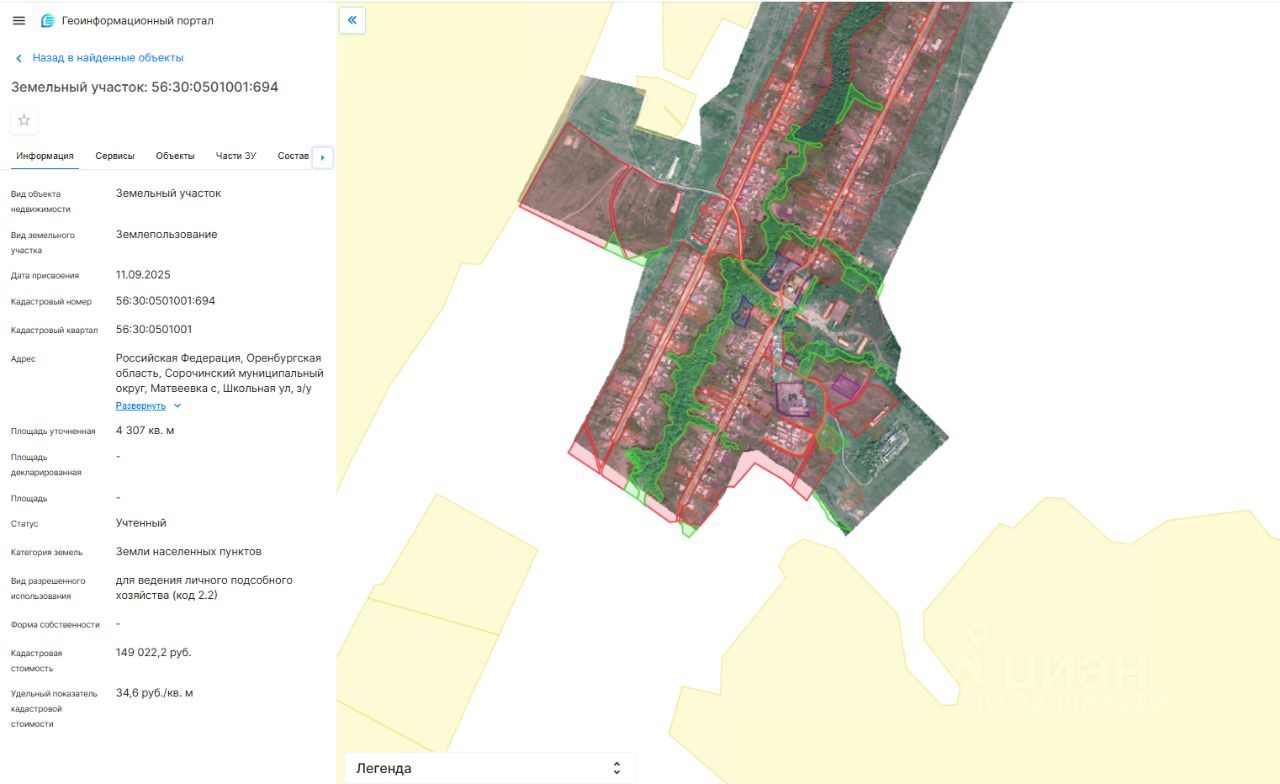Select the Части ЗУ tab
The height and width of the screenshot is (784, 1280).
236,156
